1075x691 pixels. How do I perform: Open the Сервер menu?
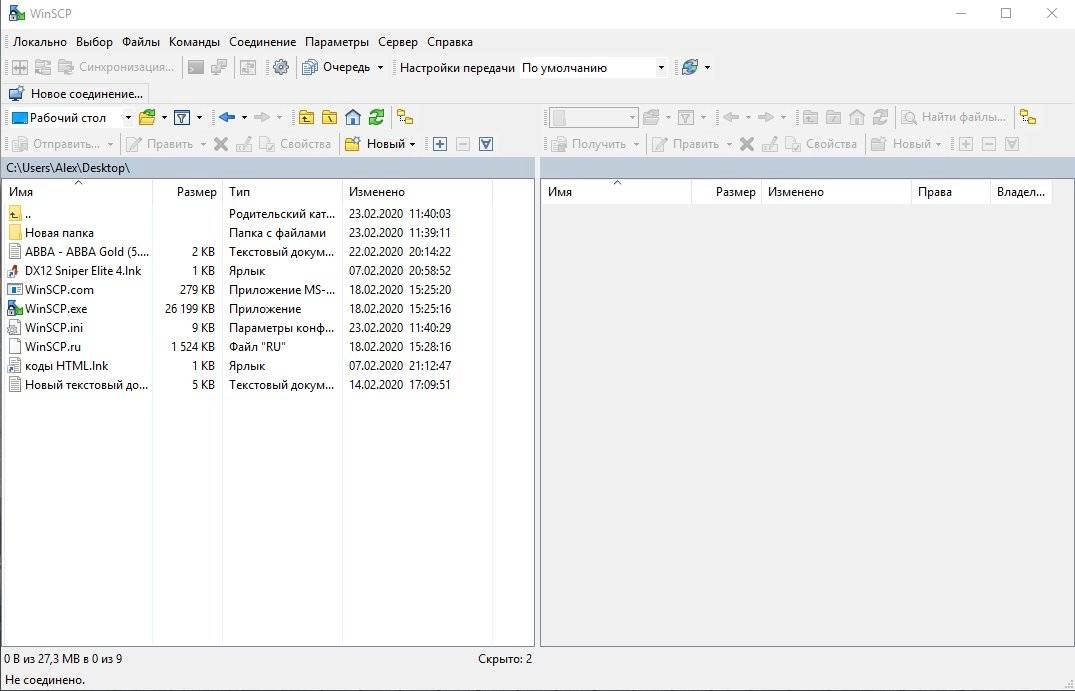coord(398,42)
